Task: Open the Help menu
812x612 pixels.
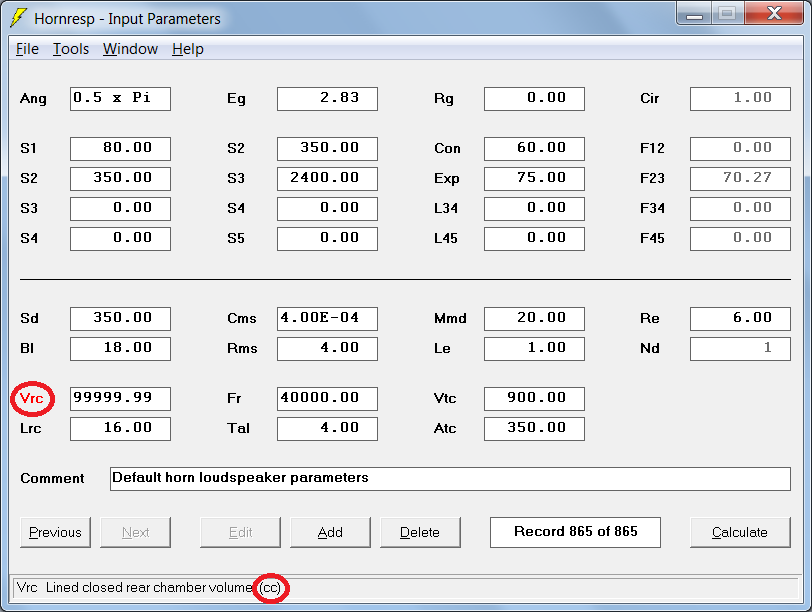Action: click(x=187, y=49)
